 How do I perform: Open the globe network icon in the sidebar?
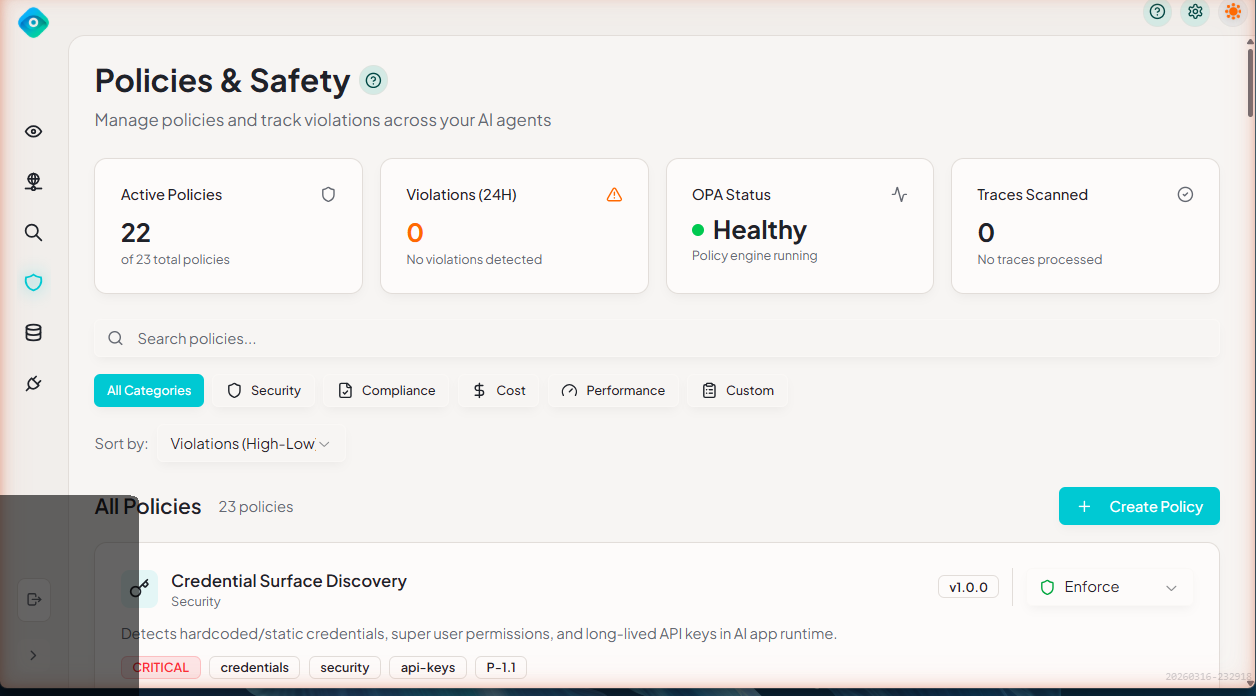tap(33, 182)
